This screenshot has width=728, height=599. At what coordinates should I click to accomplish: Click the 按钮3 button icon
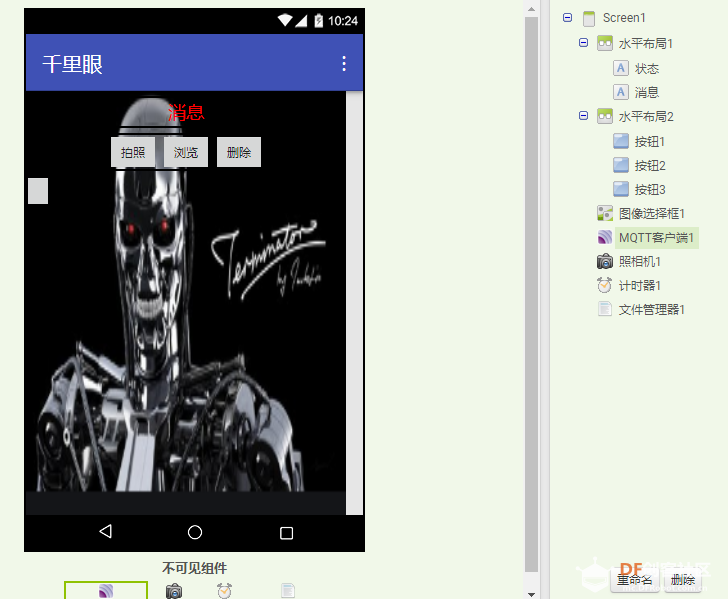tap(621, 189)
